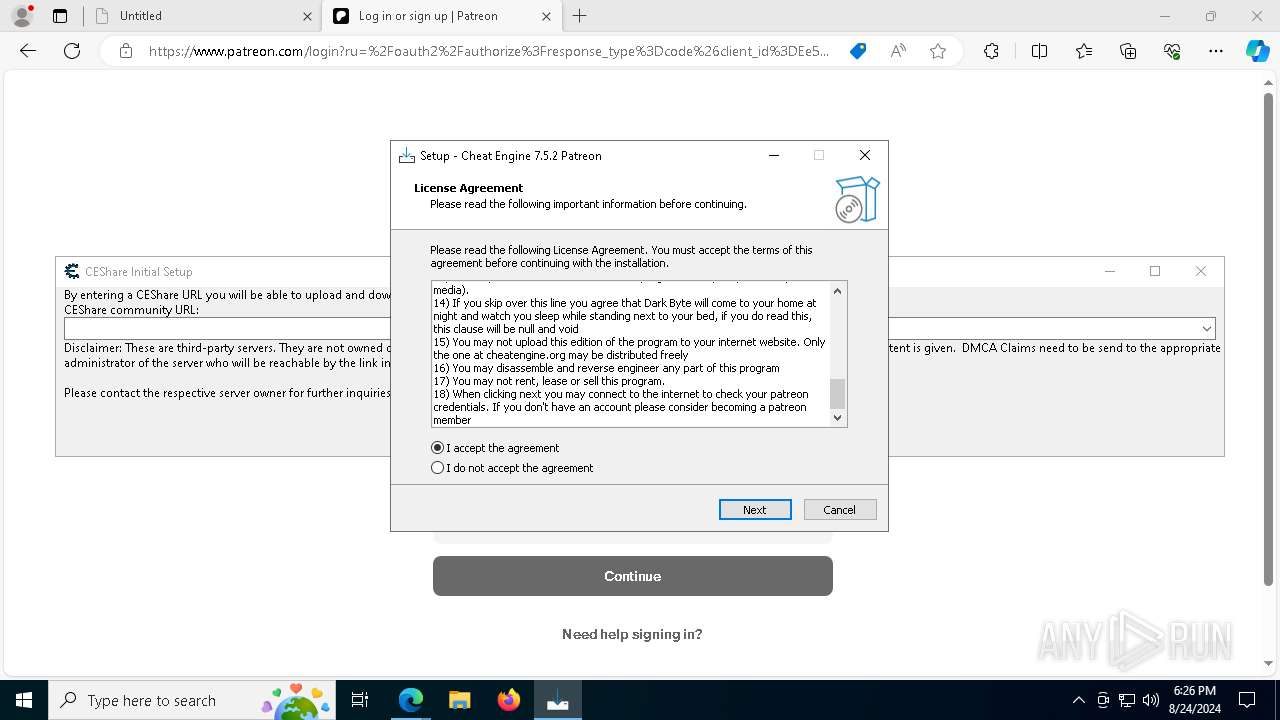1280x720 pixels.
Task: Cancel the Cheat Engine setup
Action: point(840,510)
